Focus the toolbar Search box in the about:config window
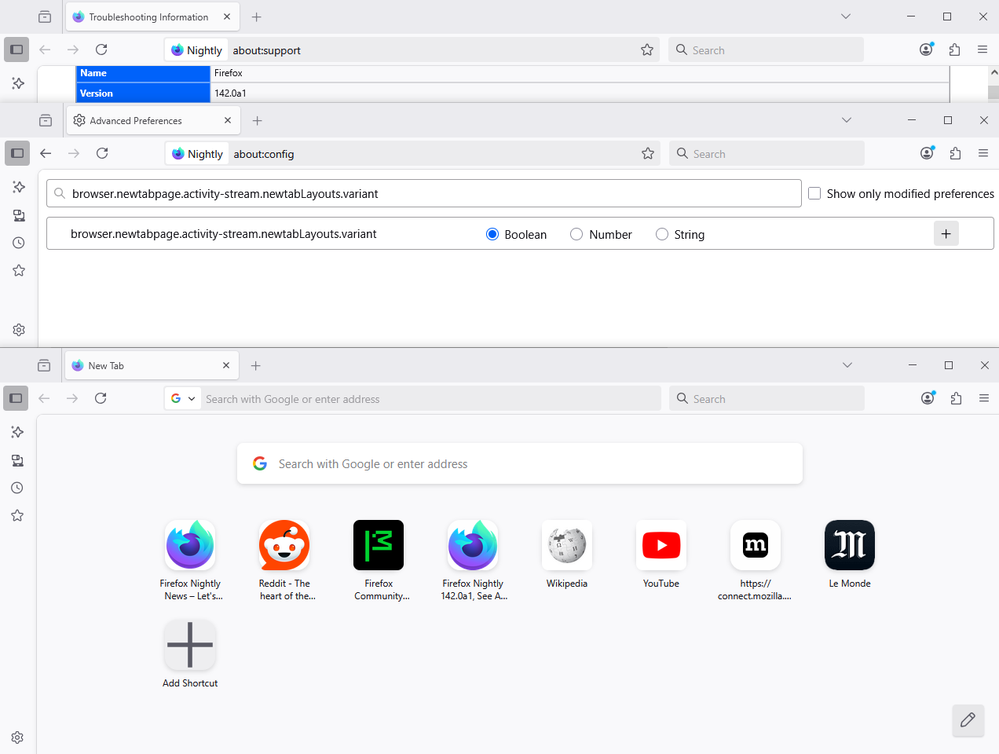This screenshot has height=754, width=999. coord(766,154)
